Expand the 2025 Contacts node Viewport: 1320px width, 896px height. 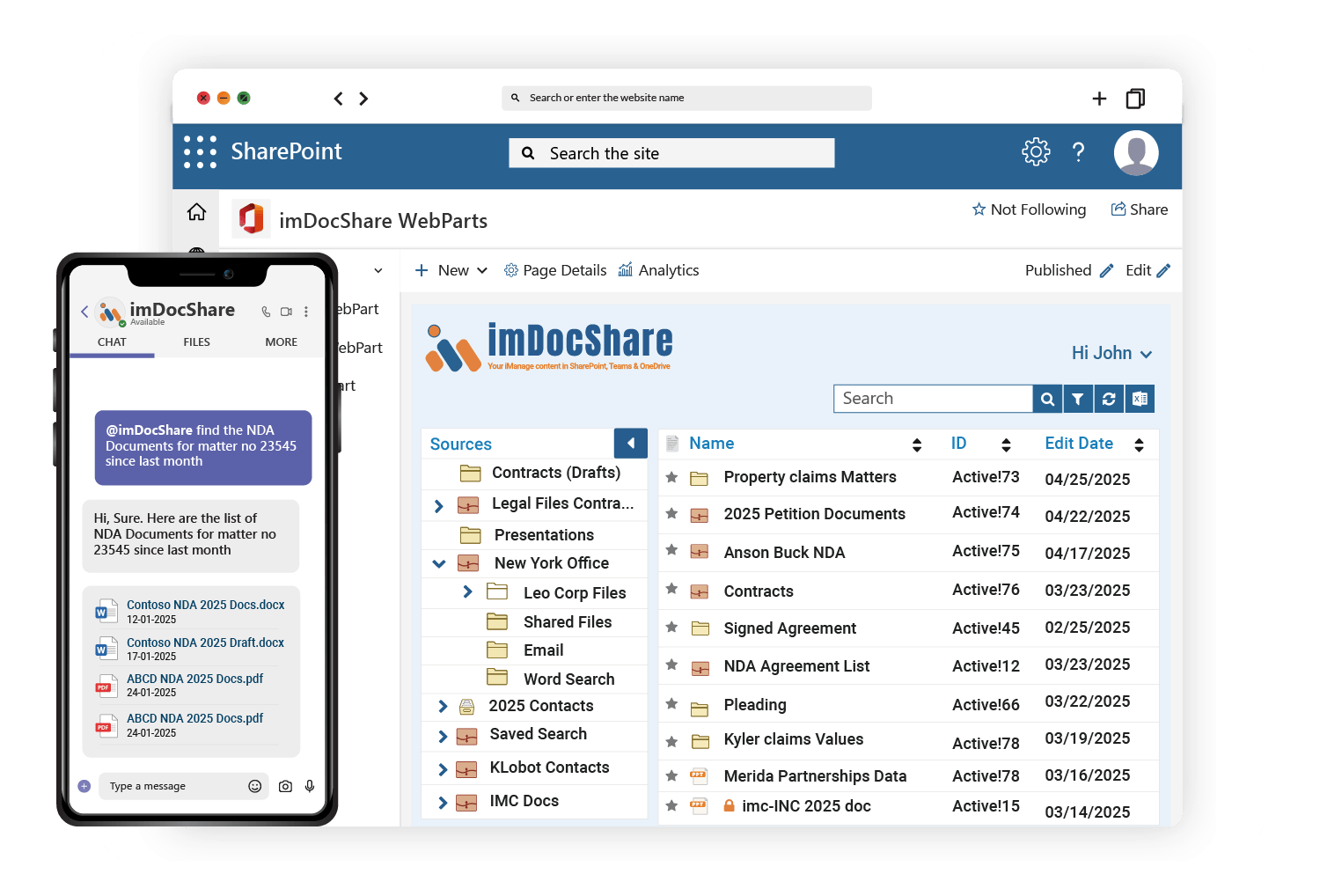pyautogui.click(x=443, y=706)
